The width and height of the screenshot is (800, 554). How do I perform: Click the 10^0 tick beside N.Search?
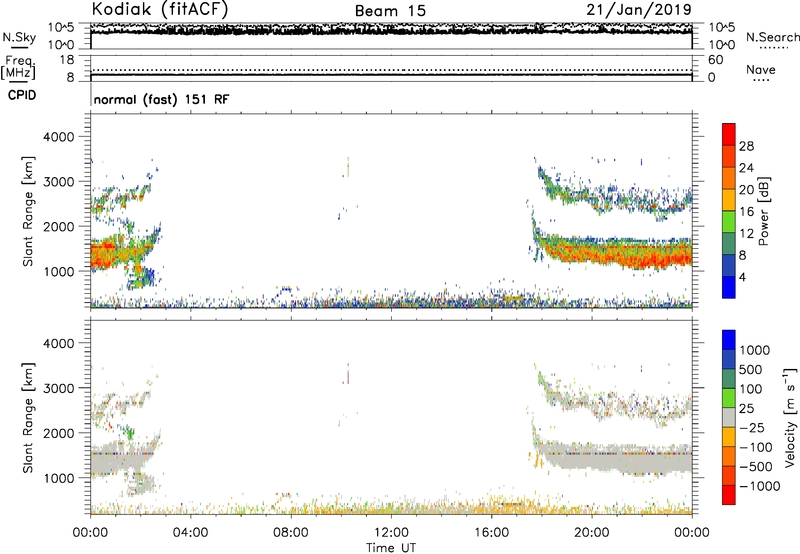[722, 45]
